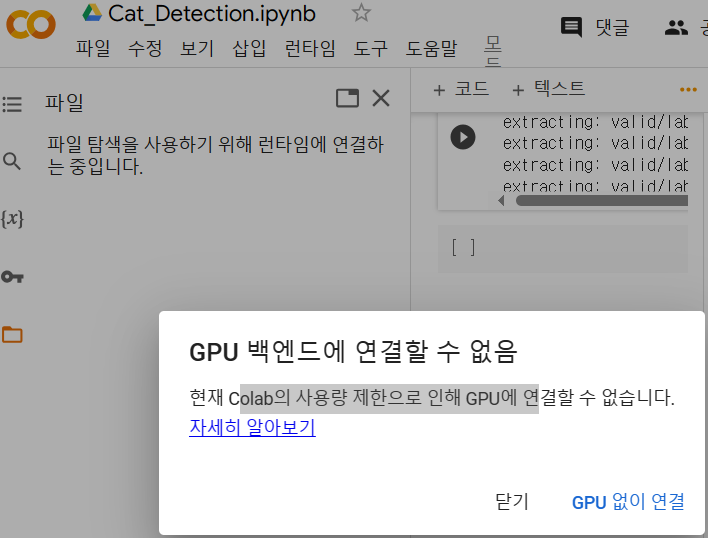Click GPU 없이 연결 button
The image size is (708, 538).
click(x=628, y=501)
